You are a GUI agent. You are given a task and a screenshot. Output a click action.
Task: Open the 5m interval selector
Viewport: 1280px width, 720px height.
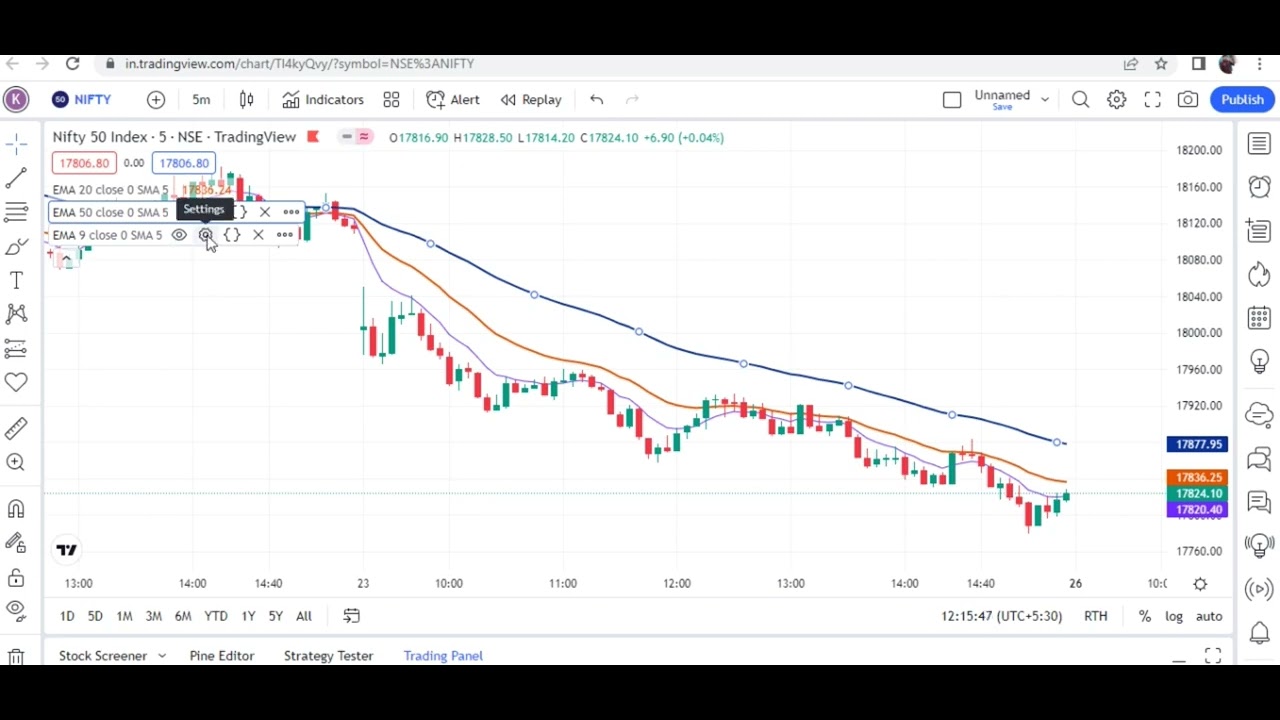point(201,99)
